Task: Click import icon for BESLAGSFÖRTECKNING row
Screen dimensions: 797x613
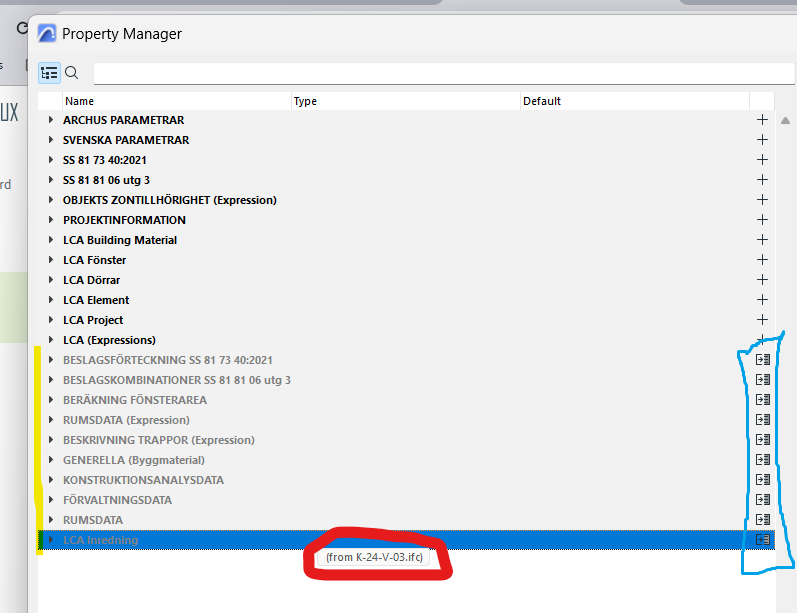Action: pyautogui.click(x=763, y=360)
